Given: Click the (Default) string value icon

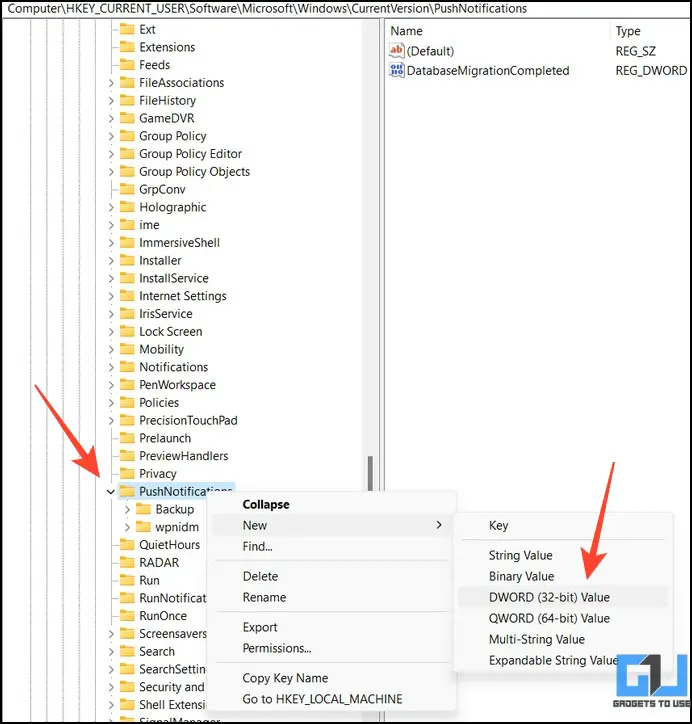Looking at the screenshot, I should tap(397, 51).
